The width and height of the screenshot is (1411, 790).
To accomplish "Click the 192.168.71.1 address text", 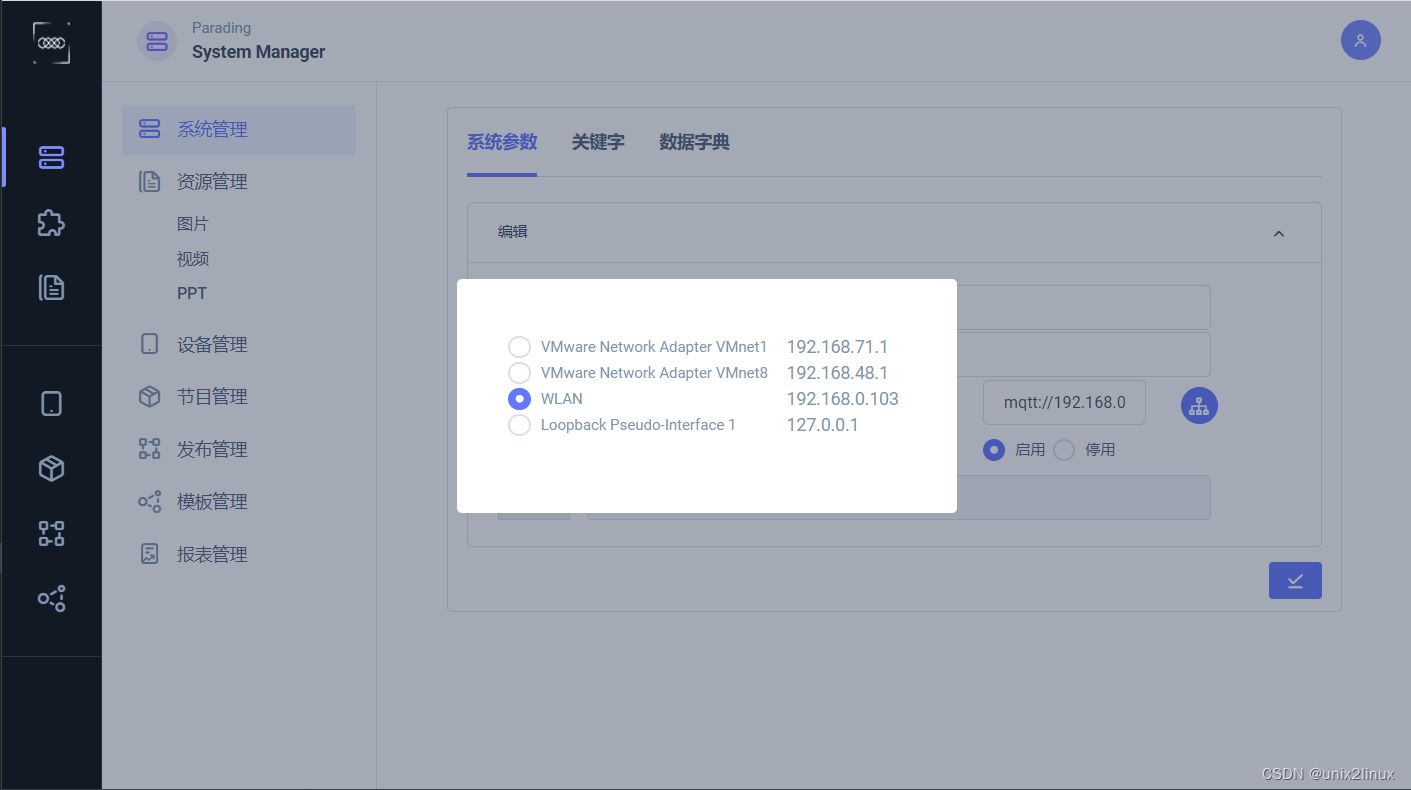I will (837, 347).
